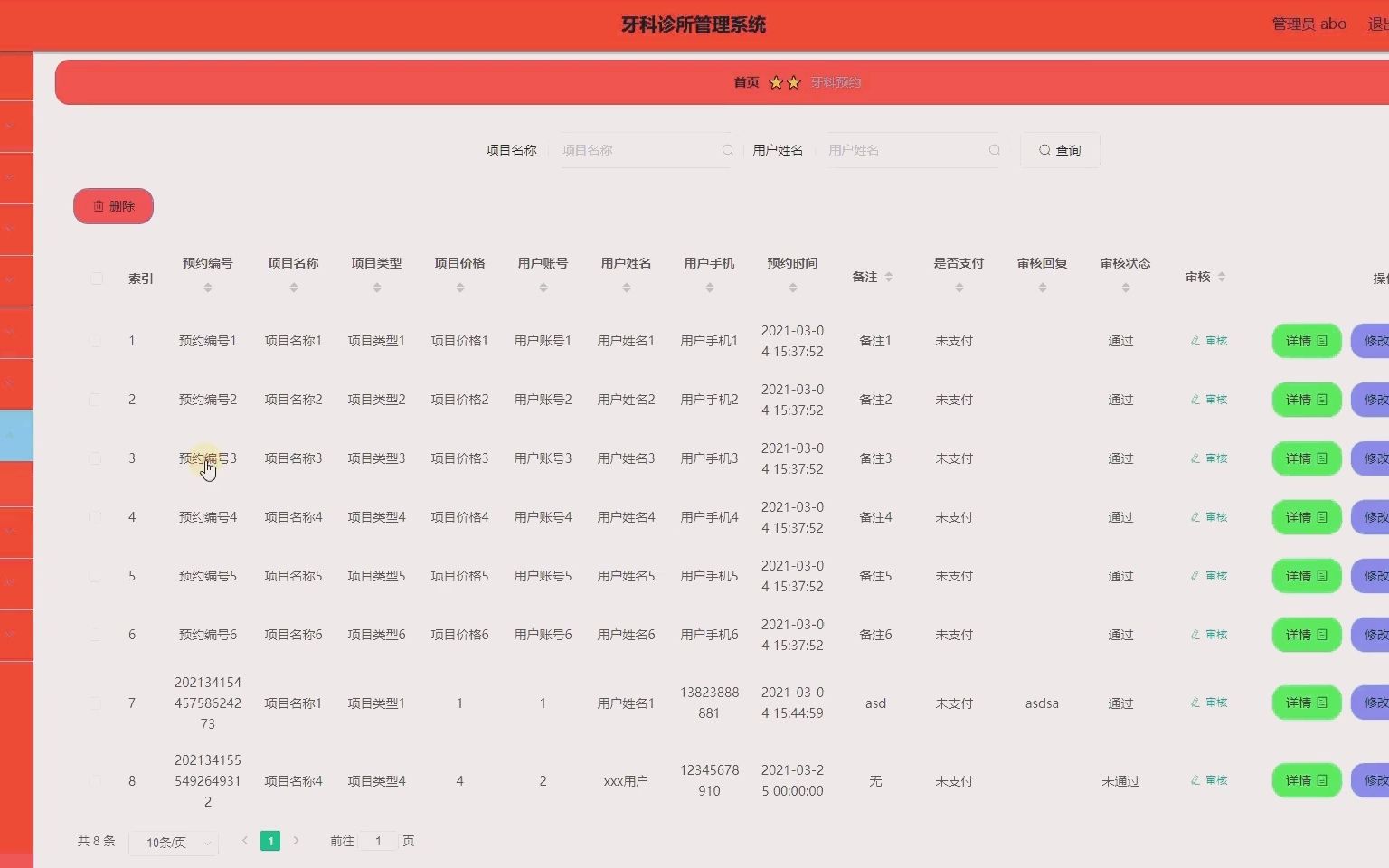The image size is (1389, 868).
Task: Click search icon inside 用户姓名 field
Action: pyautogui.click(x=994, y=150)
